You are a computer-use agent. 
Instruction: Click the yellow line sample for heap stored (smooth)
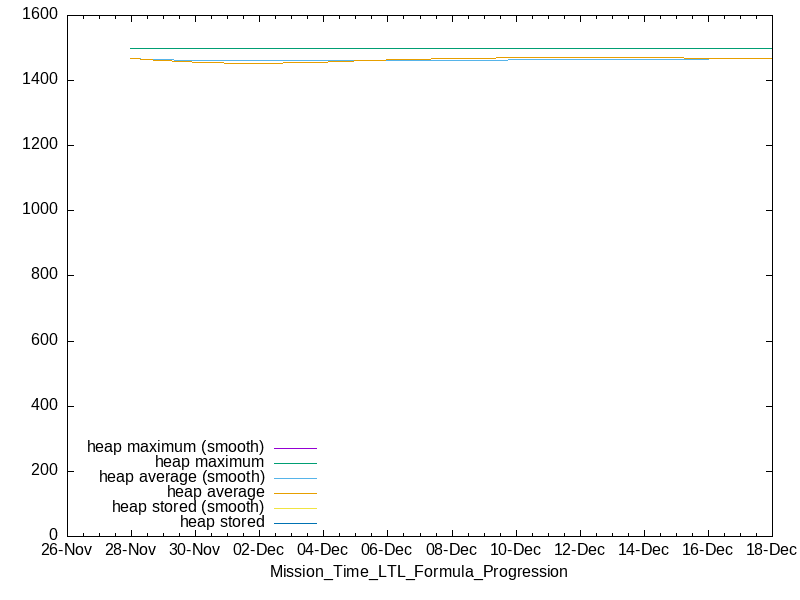tap(295, 508)
